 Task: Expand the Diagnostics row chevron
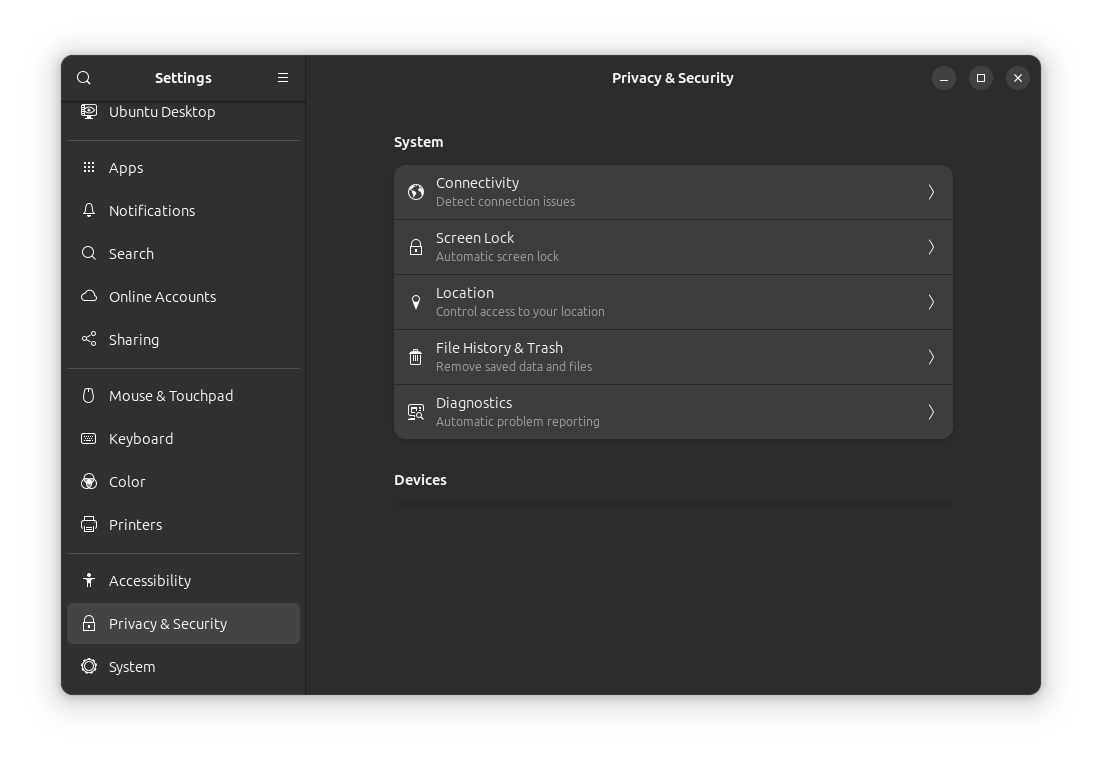pos(931,411)
